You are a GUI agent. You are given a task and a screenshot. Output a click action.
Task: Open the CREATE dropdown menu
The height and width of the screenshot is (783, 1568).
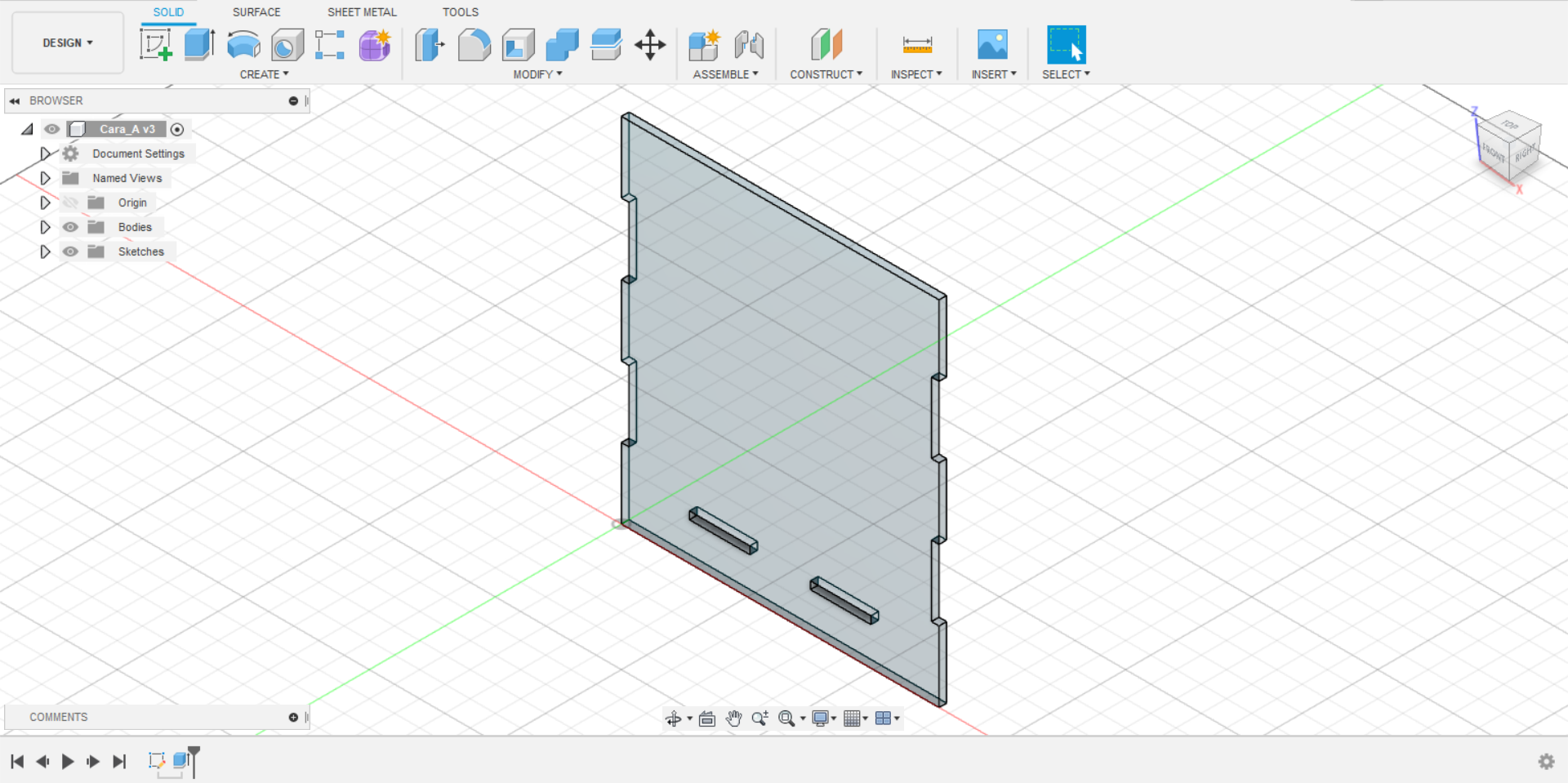pos(264,74)
